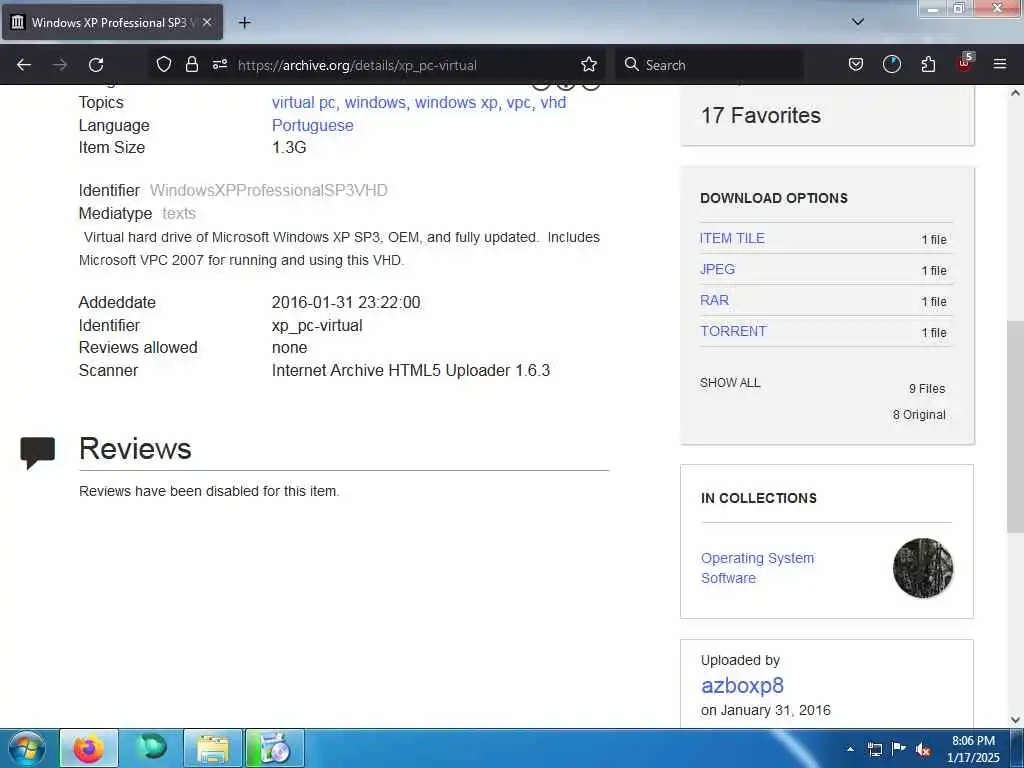Click the WindowsXPProfessionalSP3VHD identifier text
Screen dimensions: 1024x768
coord(268,190)
